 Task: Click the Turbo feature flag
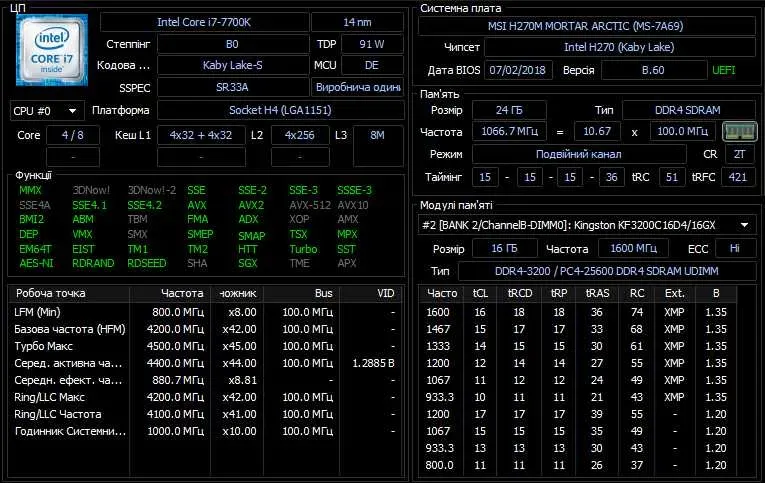tap(303, 249)
